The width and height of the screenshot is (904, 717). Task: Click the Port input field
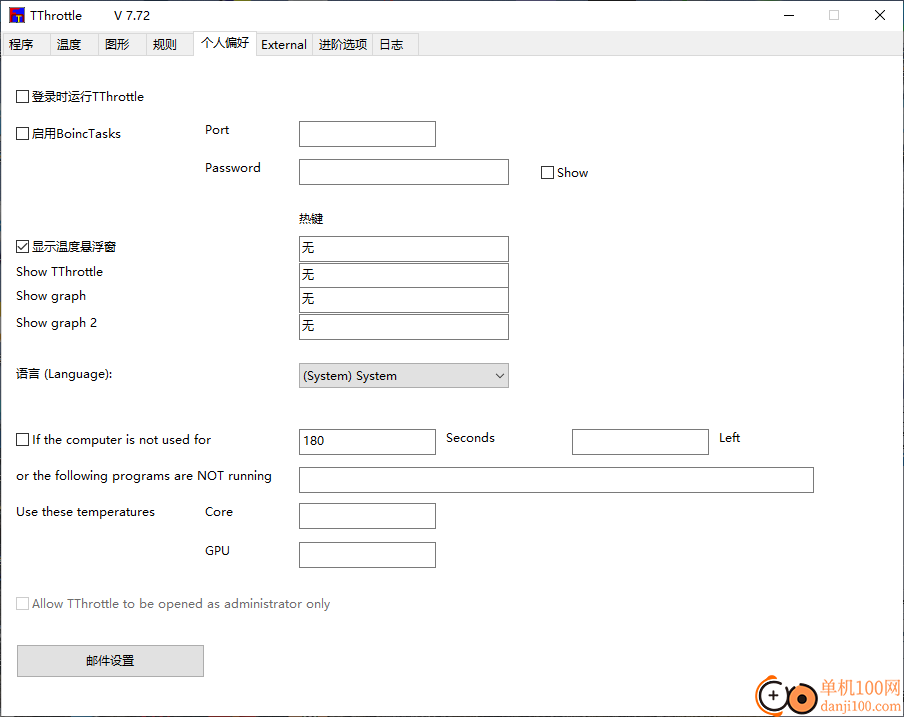367,134
